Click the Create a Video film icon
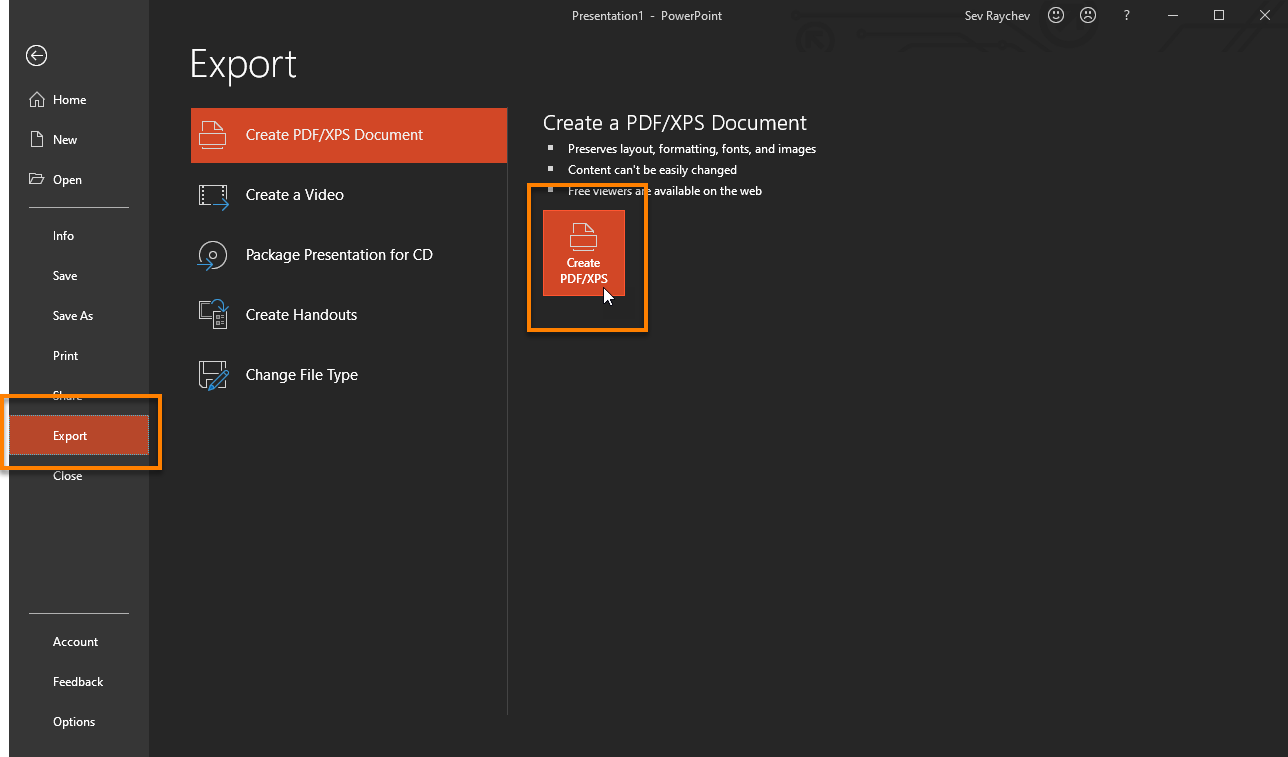Viewport: 1288px width, 757px height. pyautogui.click(x=214, y=196)
